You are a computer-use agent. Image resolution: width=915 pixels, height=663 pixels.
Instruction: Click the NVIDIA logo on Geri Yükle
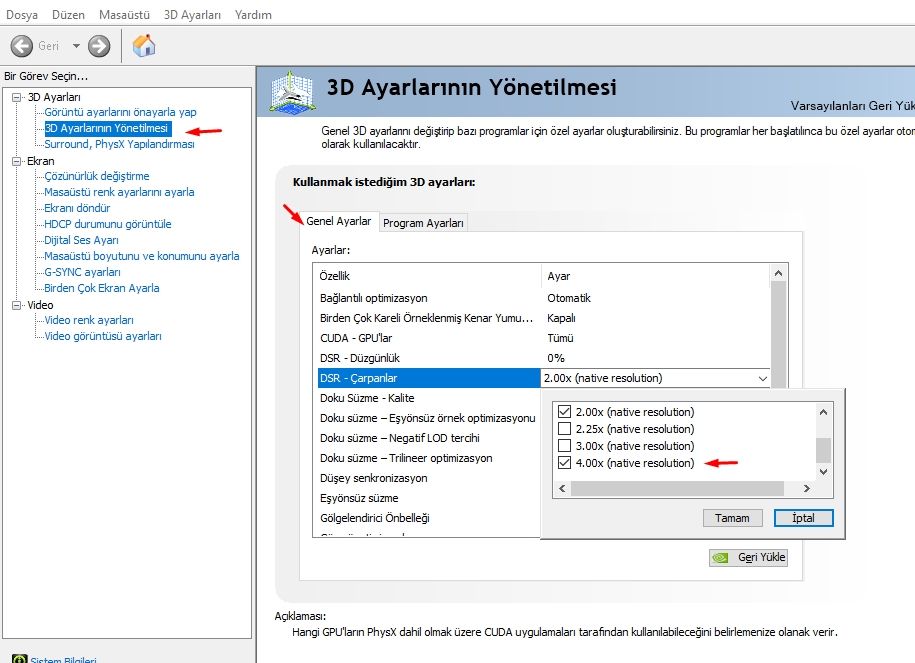[721, 558]
